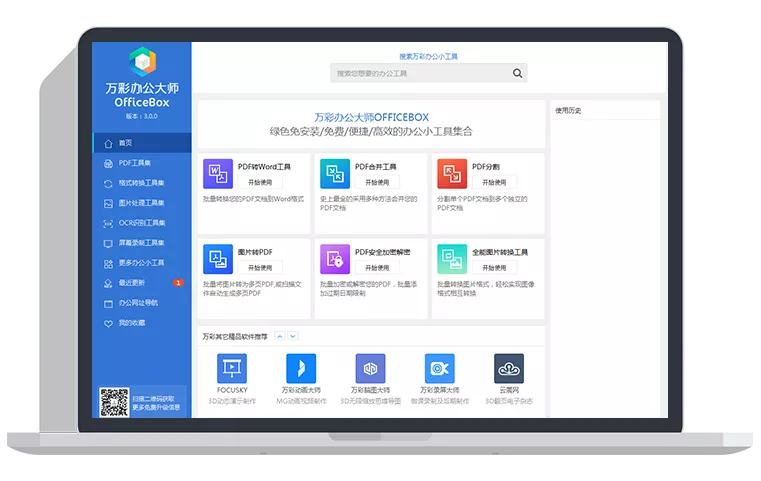Open 办公网址导航 in the sidebar

[x=142, y=302]
